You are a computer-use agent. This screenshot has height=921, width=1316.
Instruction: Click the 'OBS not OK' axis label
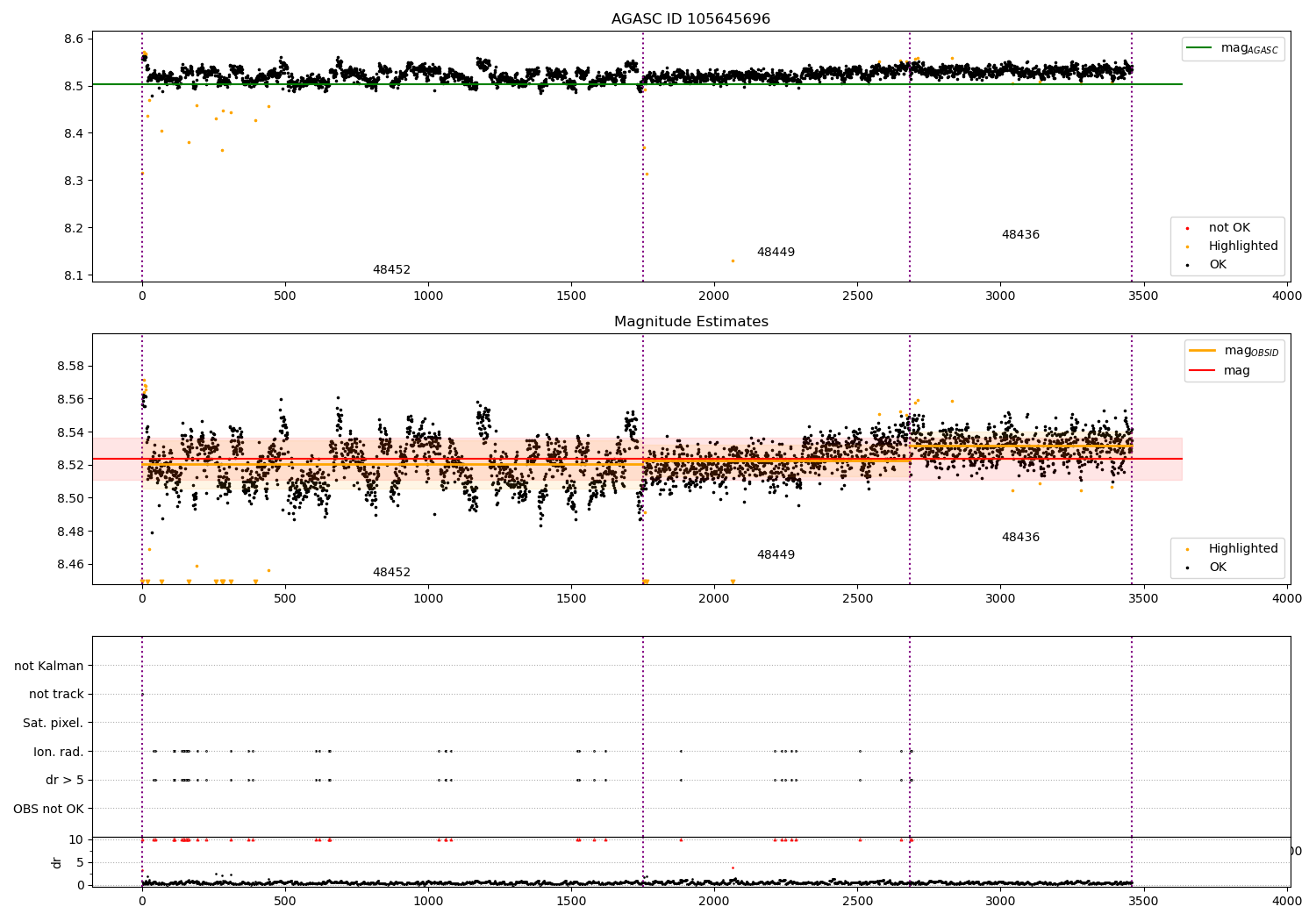(x=49, y=809)
